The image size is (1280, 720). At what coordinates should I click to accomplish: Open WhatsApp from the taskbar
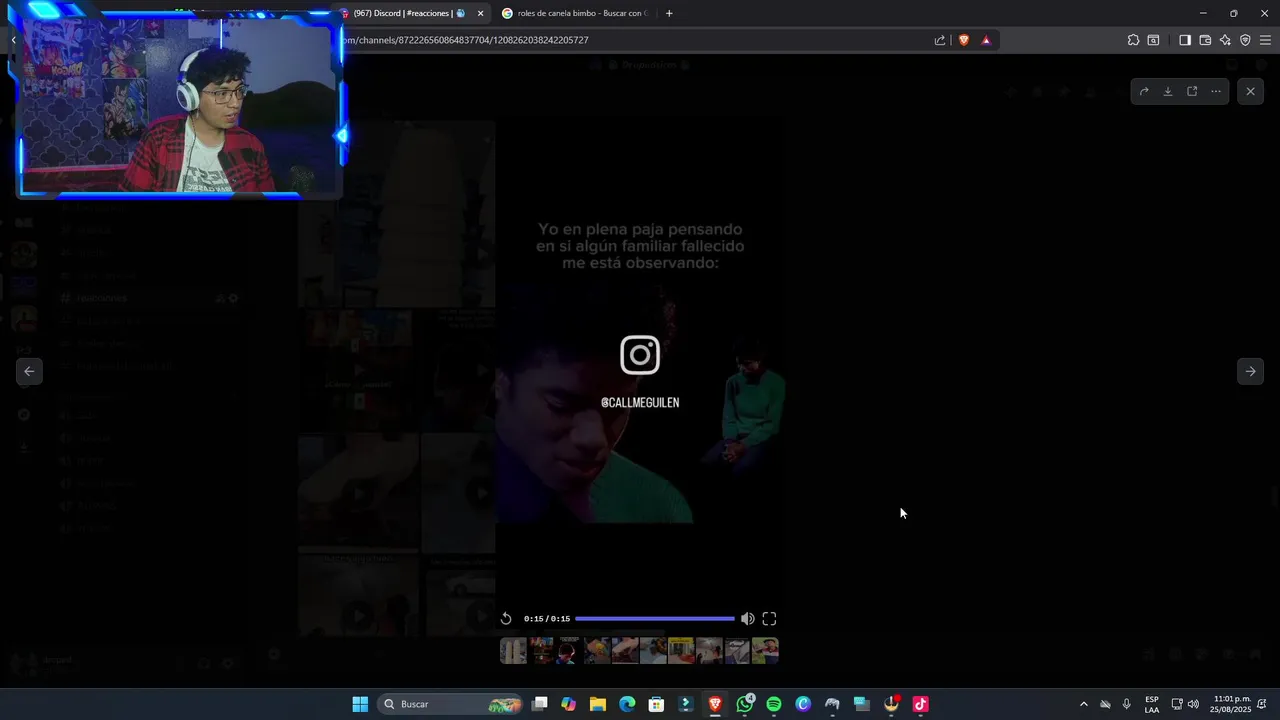pos(745,704)
